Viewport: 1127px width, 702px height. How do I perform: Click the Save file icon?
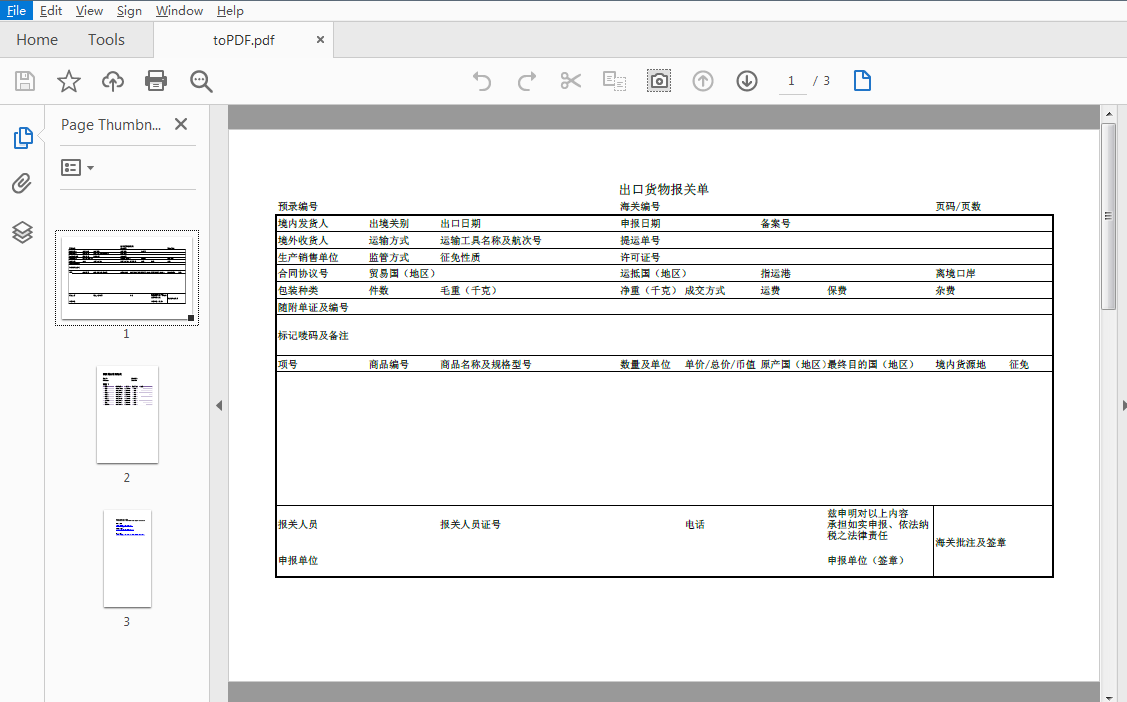click(25, 81)
